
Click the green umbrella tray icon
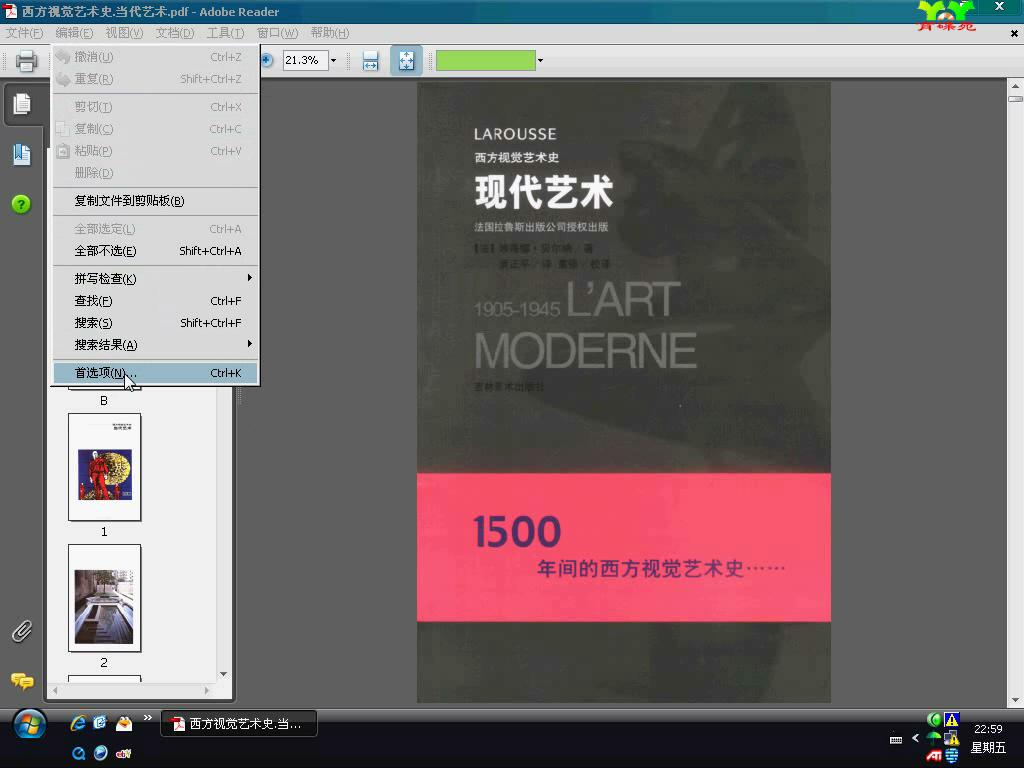tap(934, 737)
